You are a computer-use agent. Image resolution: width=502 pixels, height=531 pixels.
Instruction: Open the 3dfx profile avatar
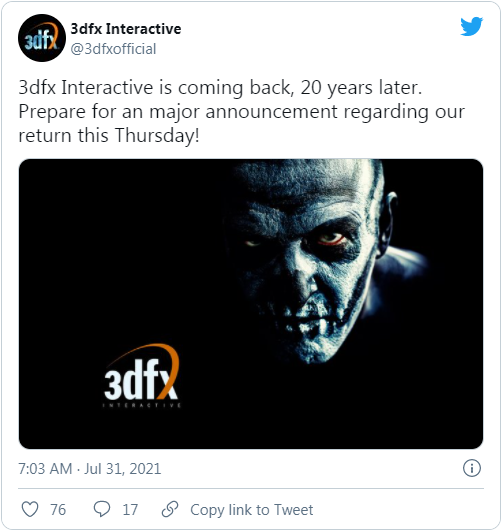[x=42, y=38]
